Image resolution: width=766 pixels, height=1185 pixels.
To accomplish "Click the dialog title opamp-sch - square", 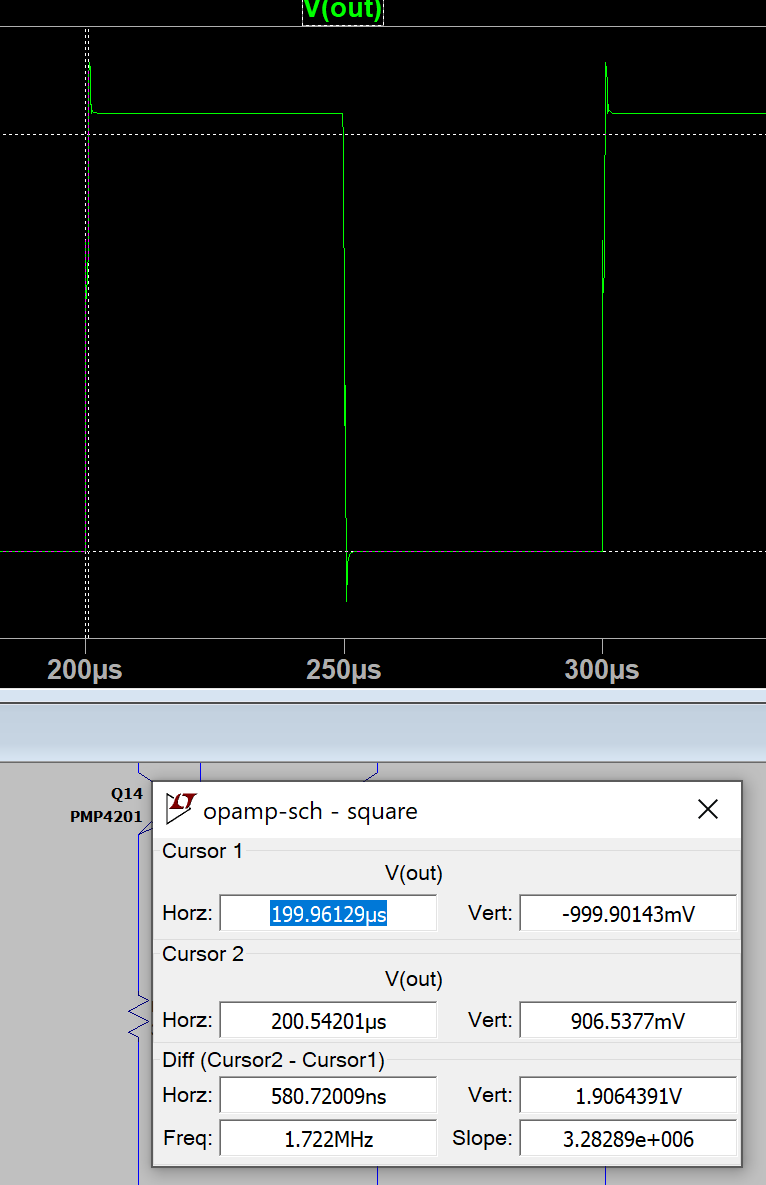I will (x=310, y=811).
